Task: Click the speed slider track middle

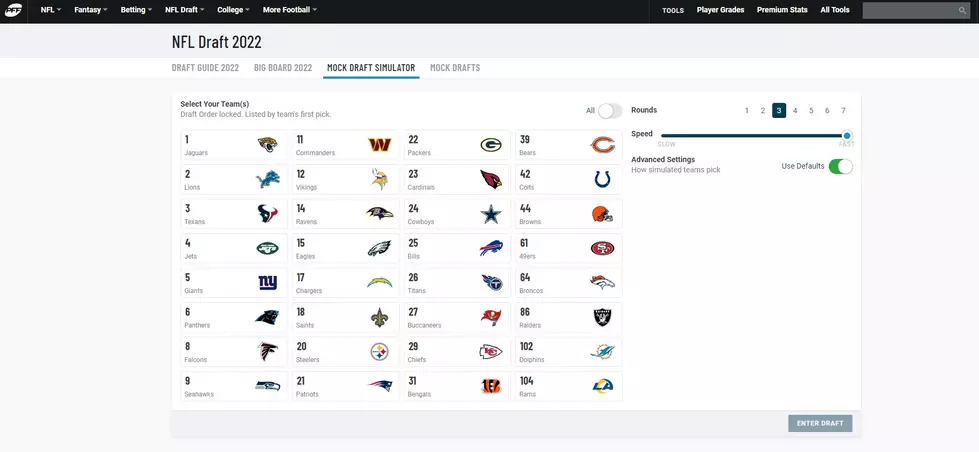Action: (752, 135)
